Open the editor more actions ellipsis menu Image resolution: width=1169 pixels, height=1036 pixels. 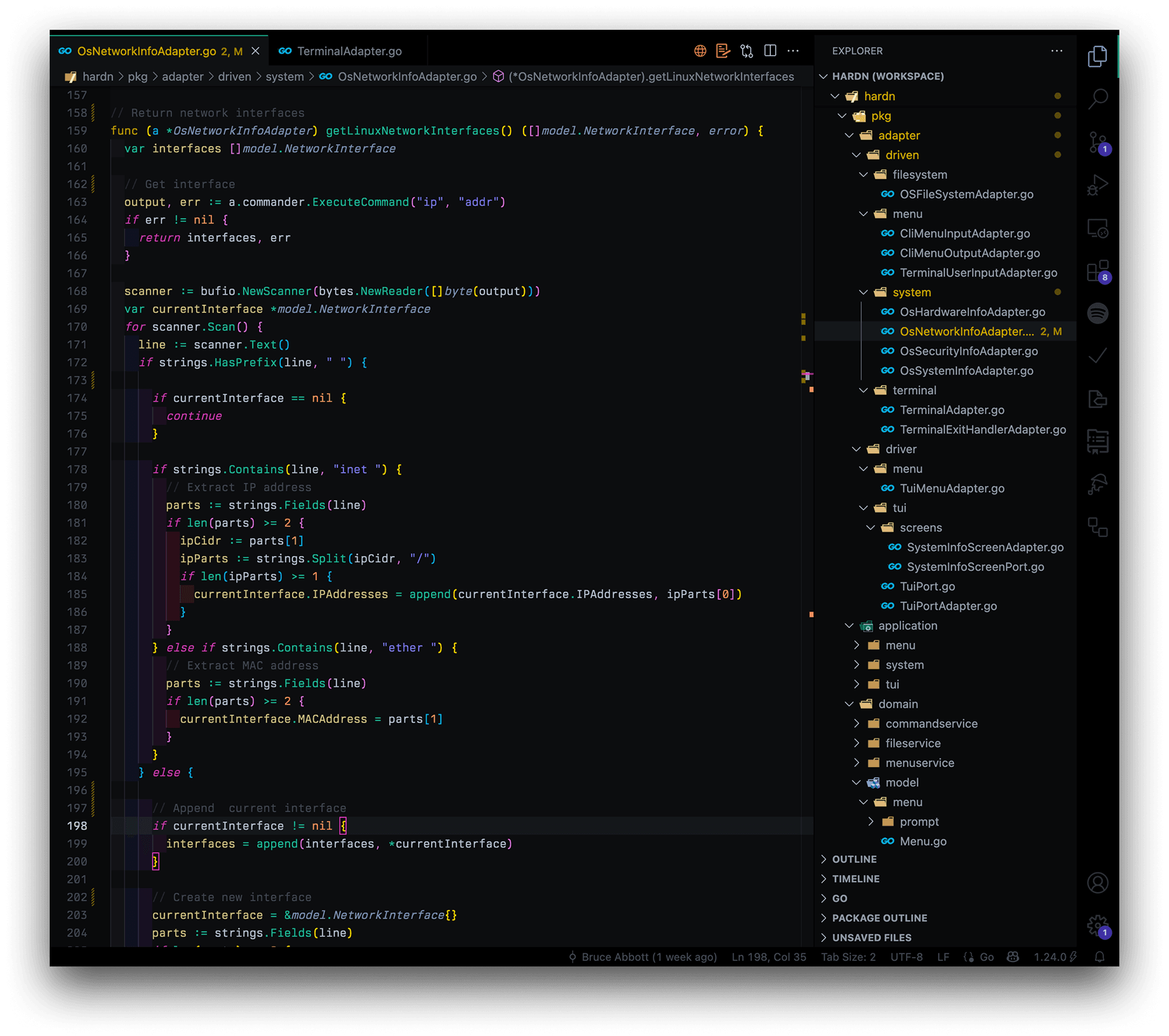point(793,51)
